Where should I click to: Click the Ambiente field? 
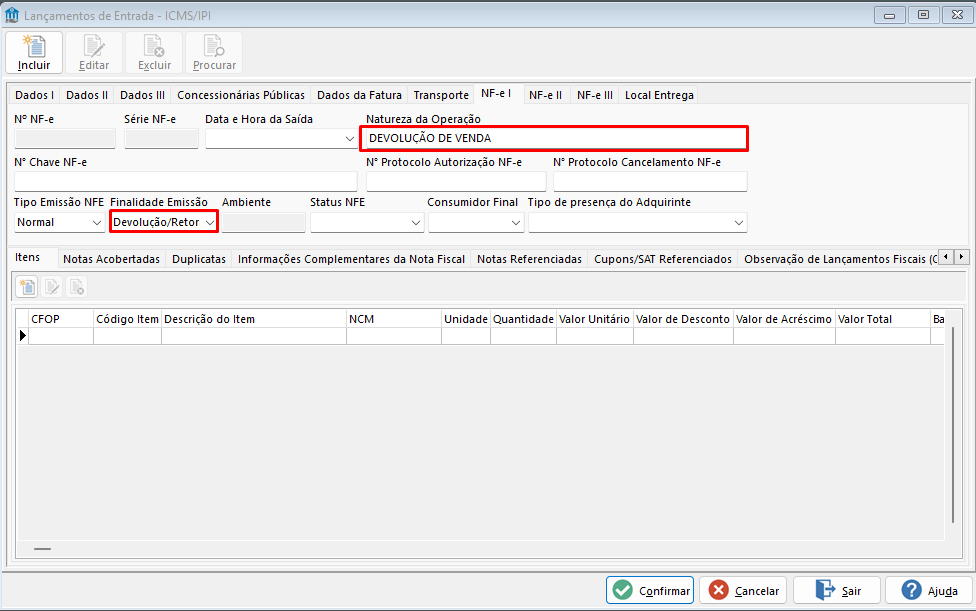point(263,222)
